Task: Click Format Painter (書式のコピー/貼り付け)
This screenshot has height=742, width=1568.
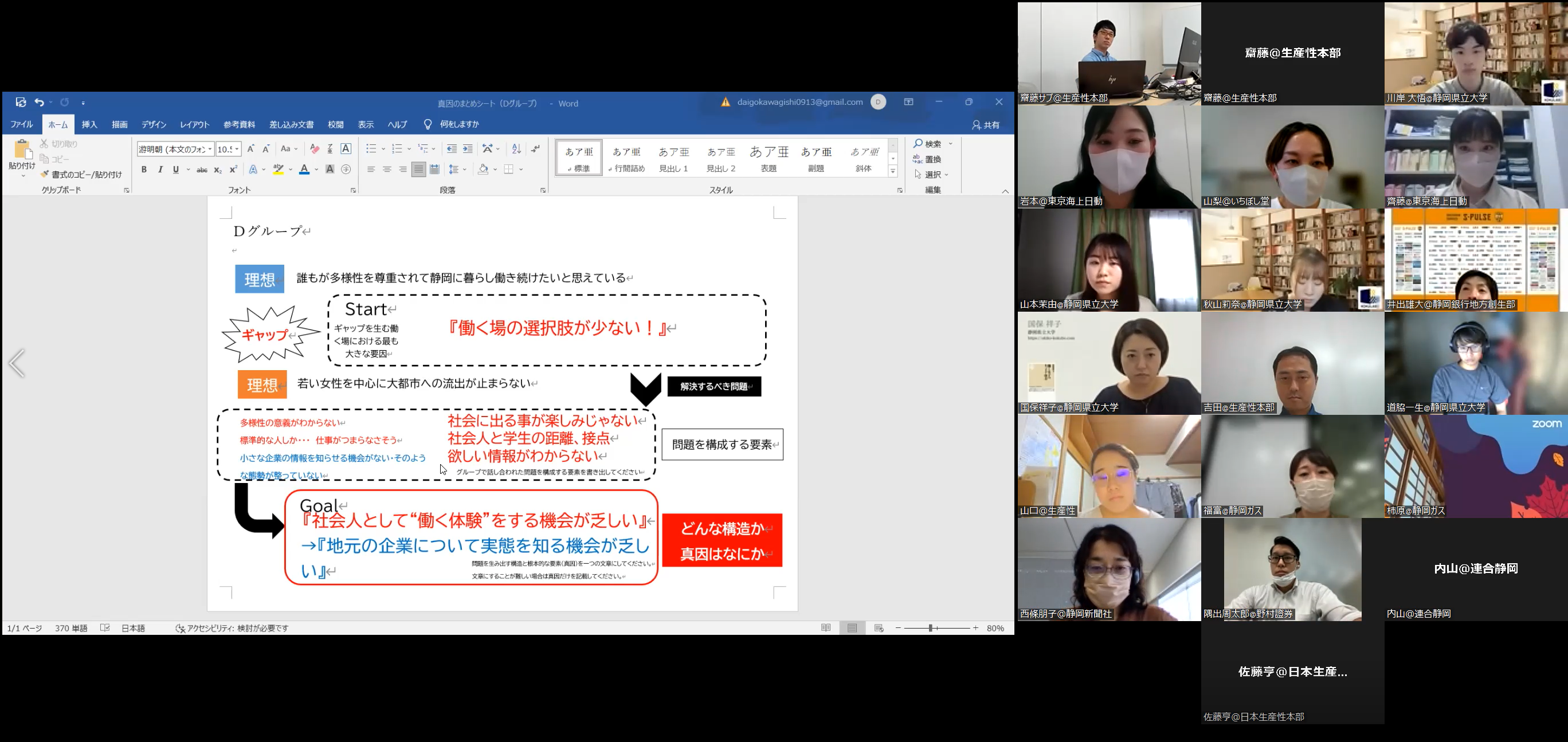Action: (81, 175)
